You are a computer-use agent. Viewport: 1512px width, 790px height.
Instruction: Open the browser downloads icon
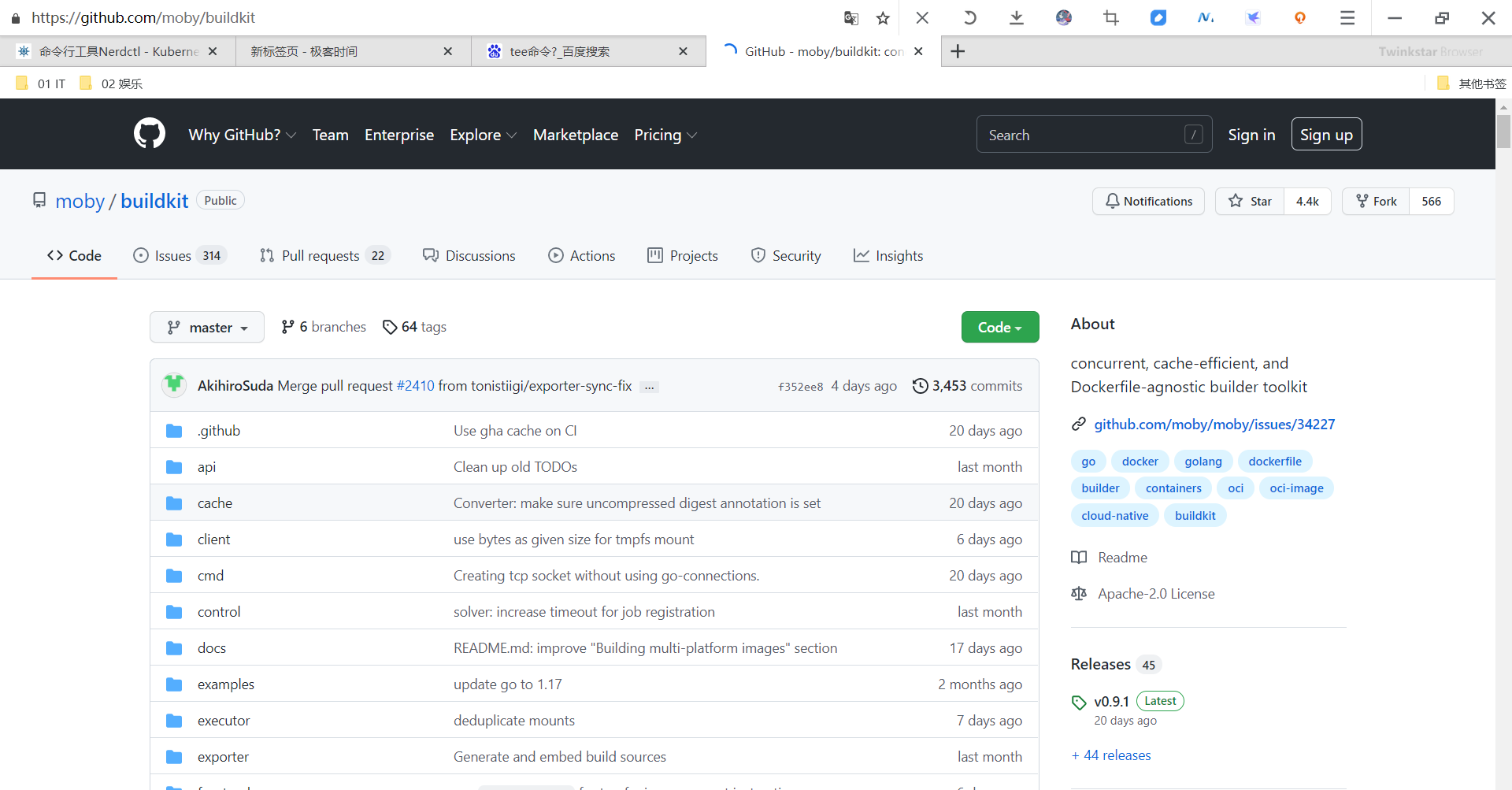pos(1017,17)
